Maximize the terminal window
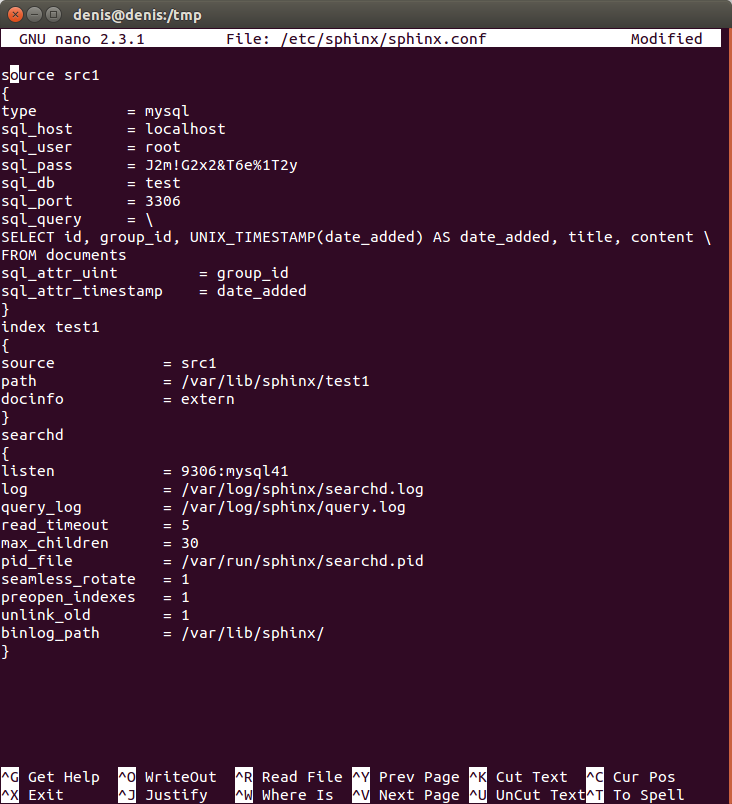The width and height of the screenshot is (732, 804). (x=53, y=14)
